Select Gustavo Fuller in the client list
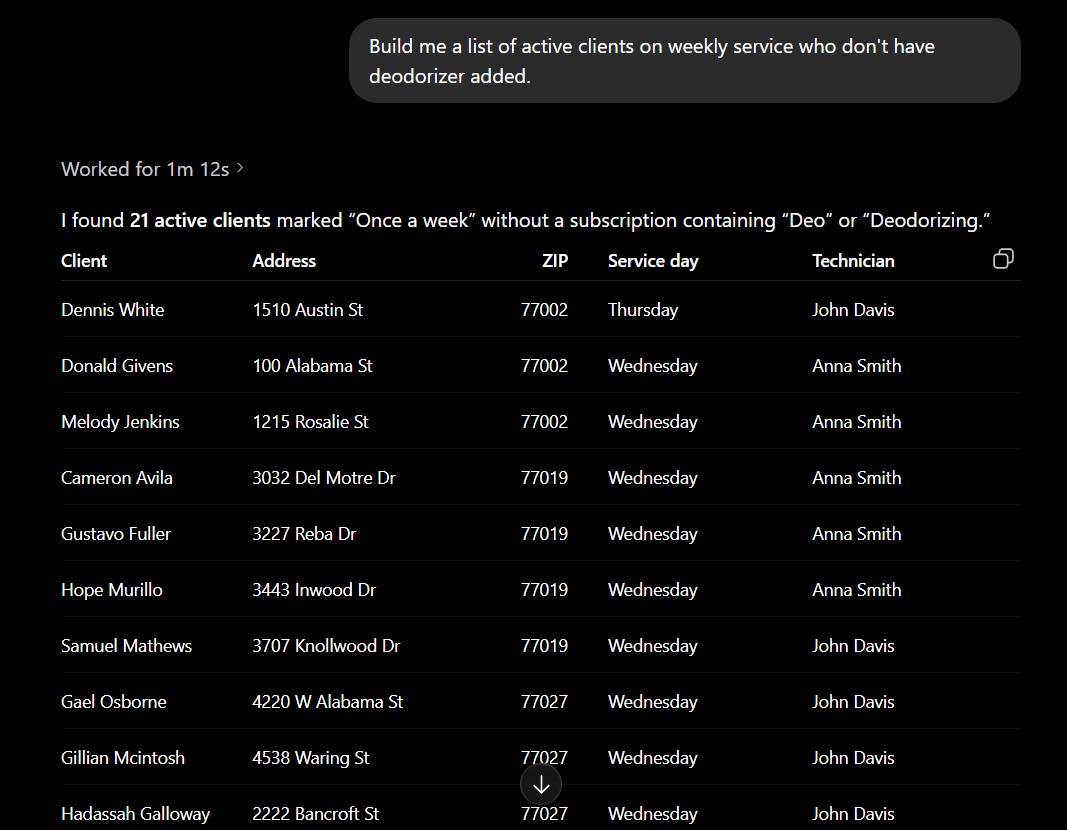 click(x=116, y=533)
